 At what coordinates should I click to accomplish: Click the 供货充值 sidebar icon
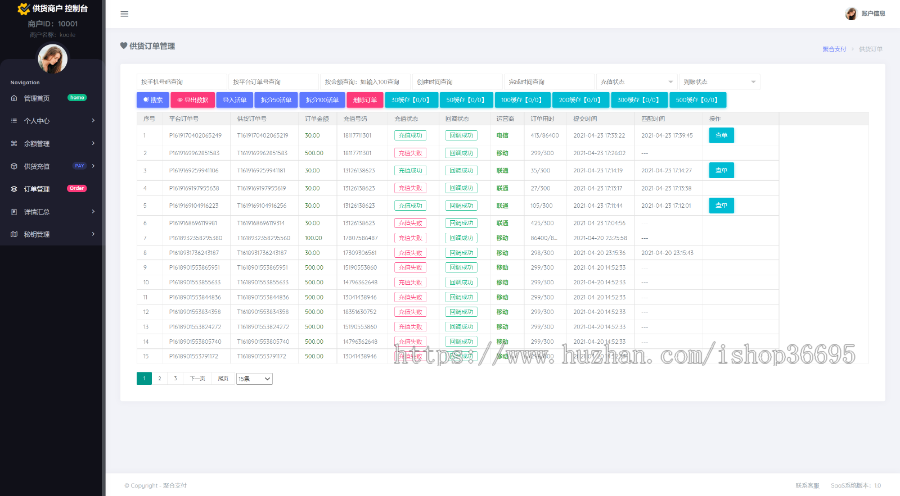pyautogui.click(x=14, y=166)
